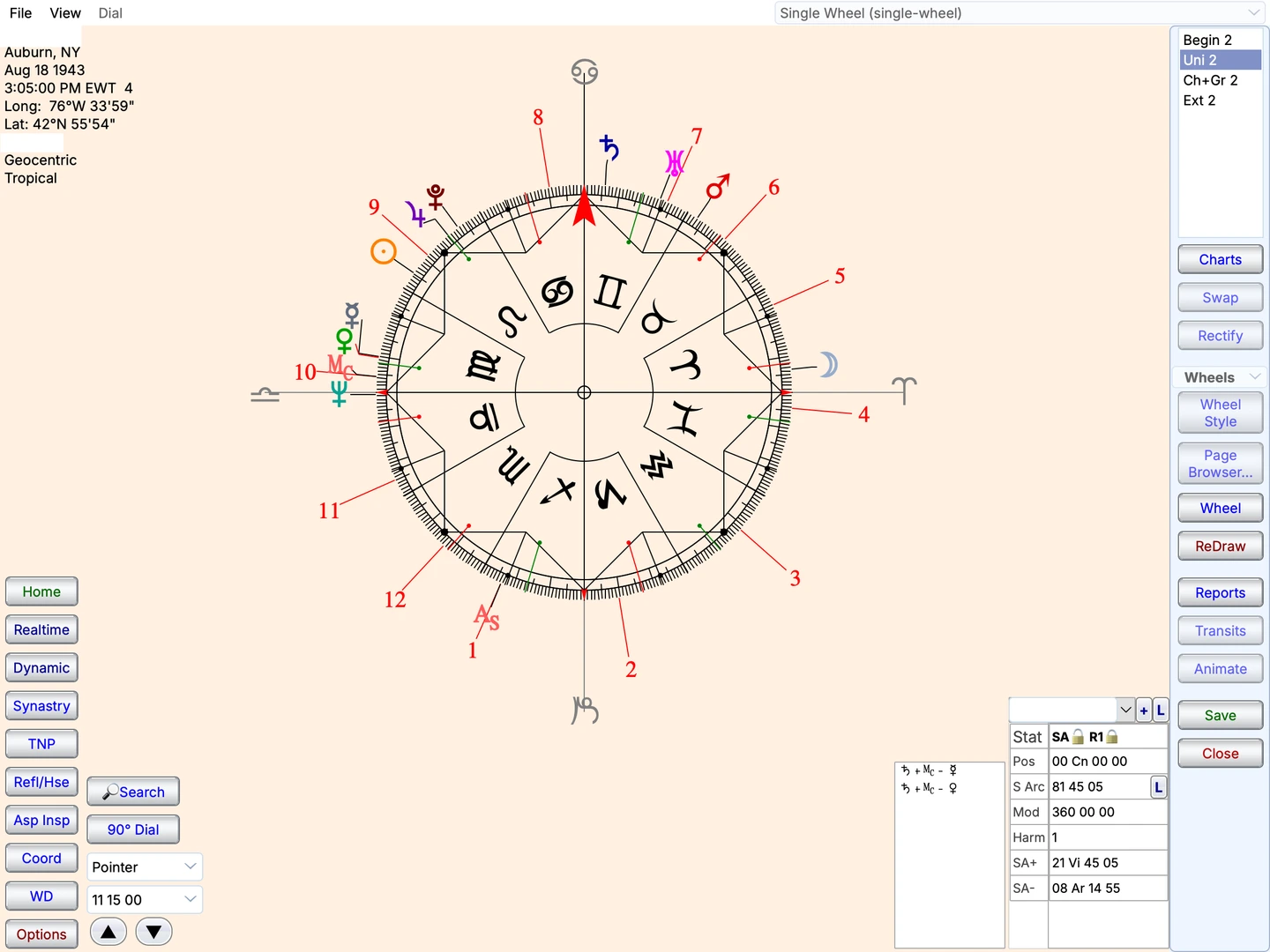Viewport: 1270px width, 952px height.
Task: Select the green Venus glyph
Action: click(345, 340)
